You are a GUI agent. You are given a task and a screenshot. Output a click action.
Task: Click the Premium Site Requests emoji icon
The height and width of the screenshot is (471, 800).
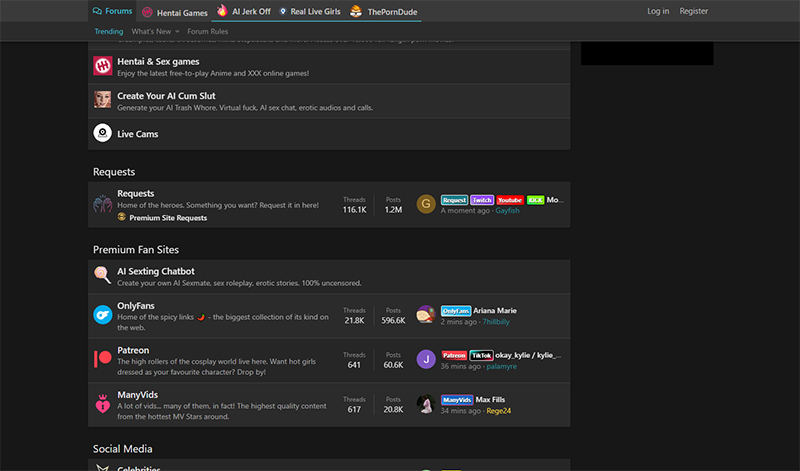121,217
